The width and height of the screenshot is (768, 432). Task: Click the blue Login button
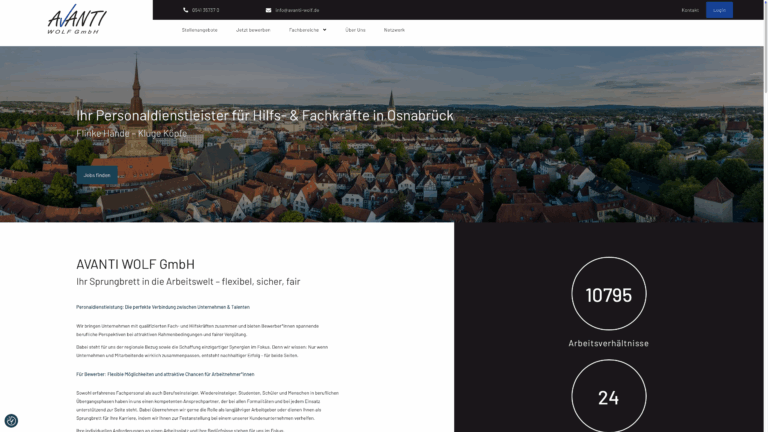(719, 10)
